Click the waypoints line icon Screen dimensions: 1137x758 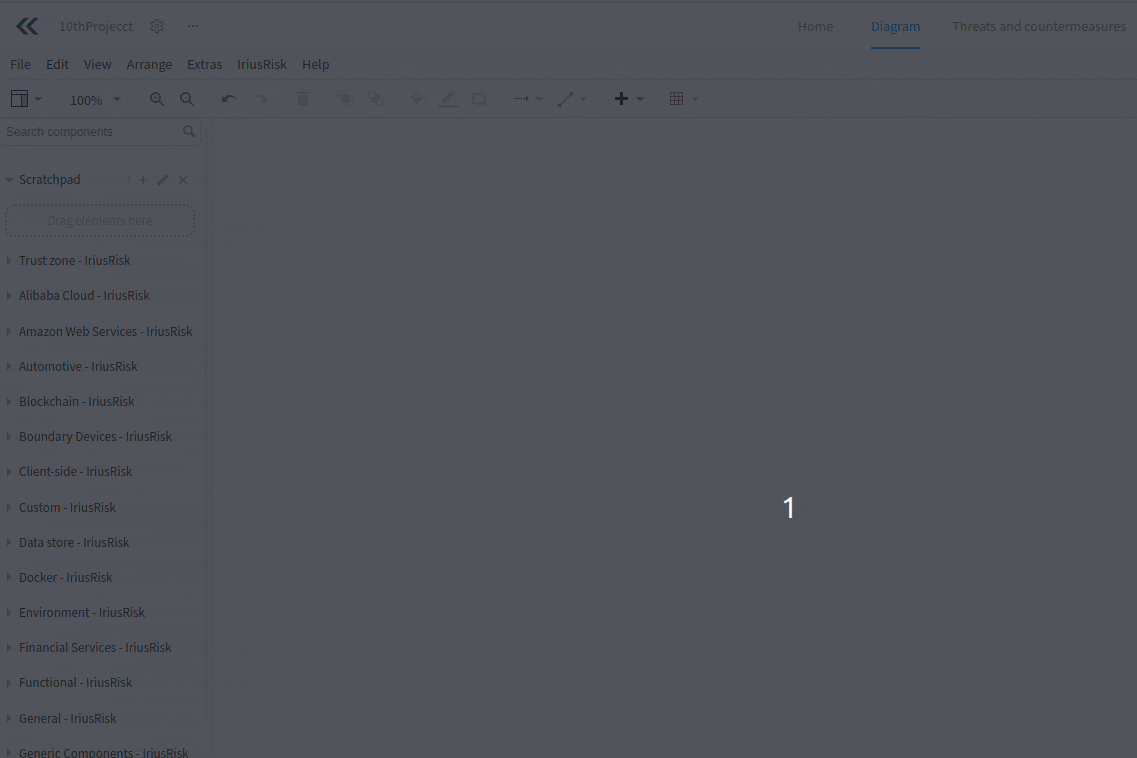point(566,99)
